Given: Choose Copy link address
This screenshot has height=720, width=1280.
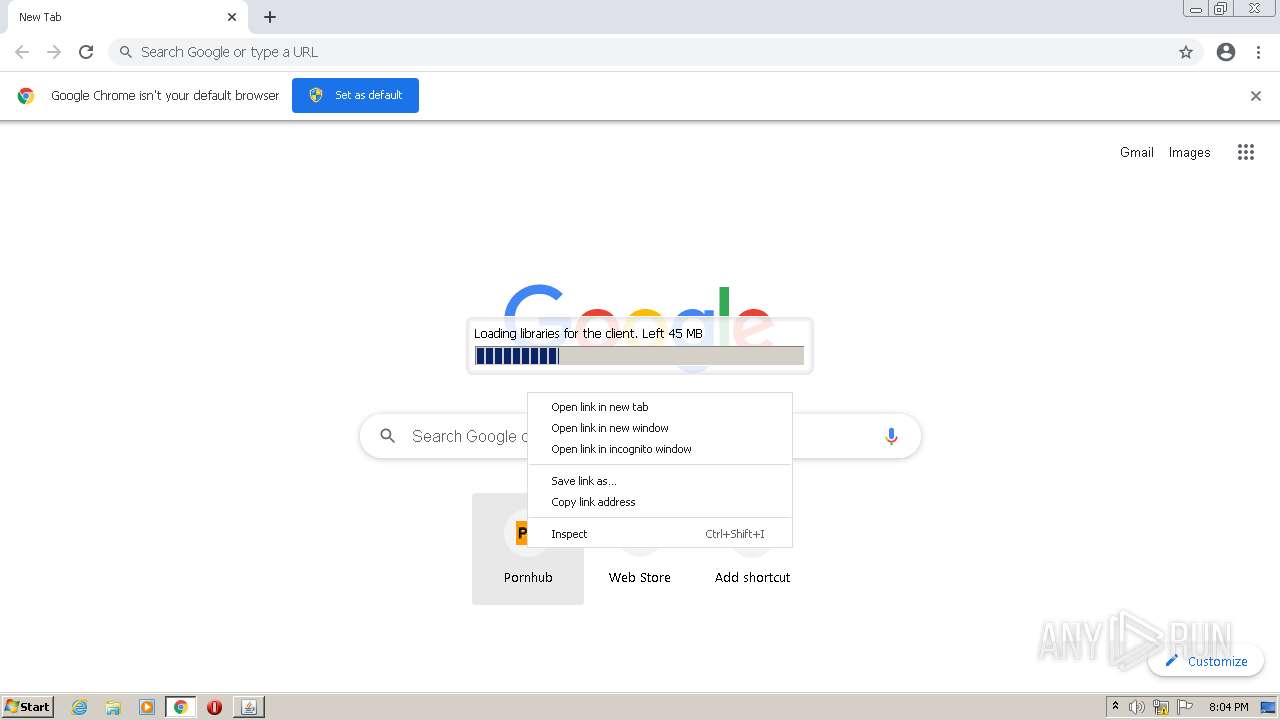Looking at the screenshot, I should (x=660, y=502).
